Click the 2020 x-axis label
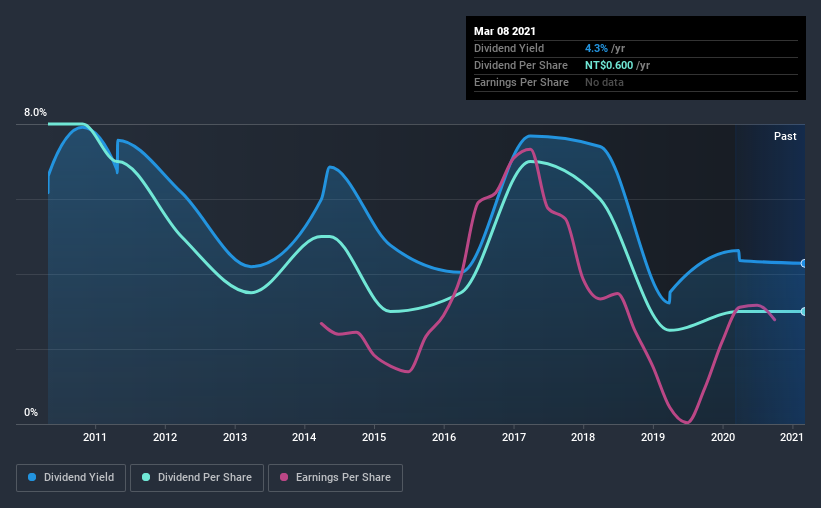 [x=723, y=437]
